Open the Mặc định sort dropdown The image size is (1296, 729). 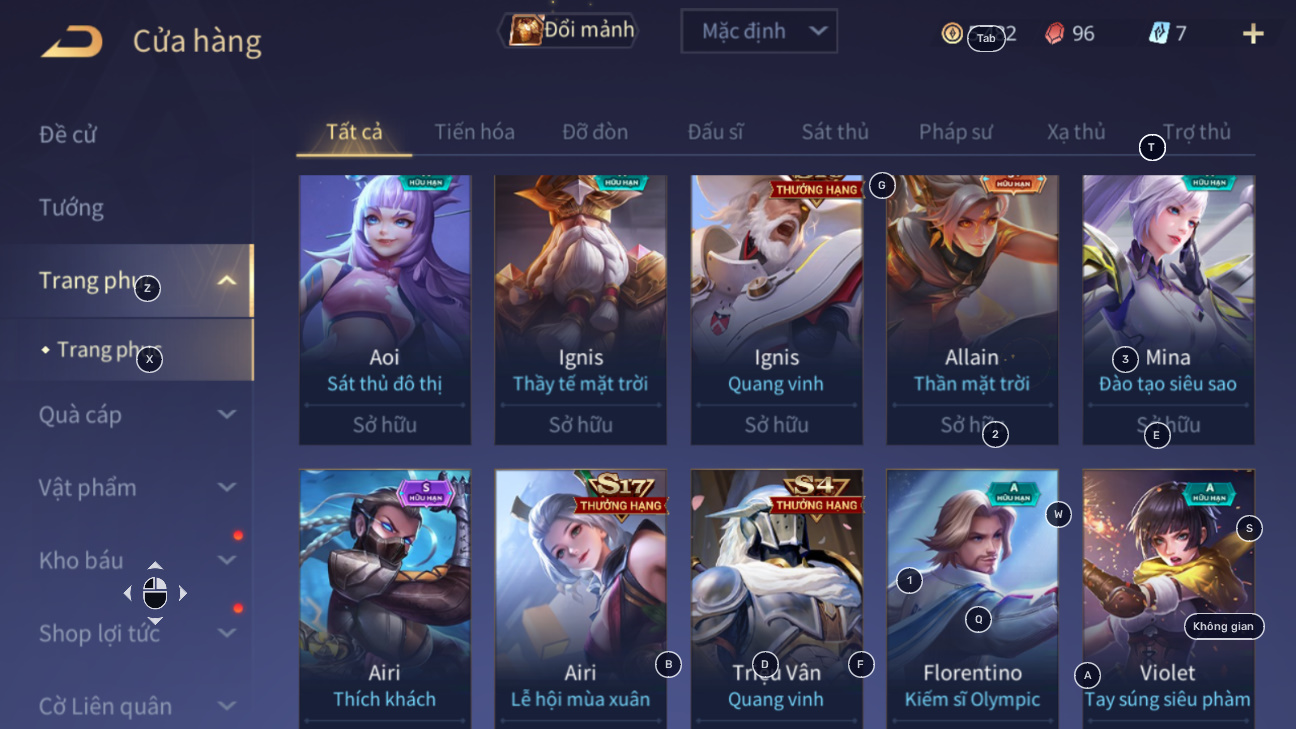pyautogui.click(x=759, y=31)
